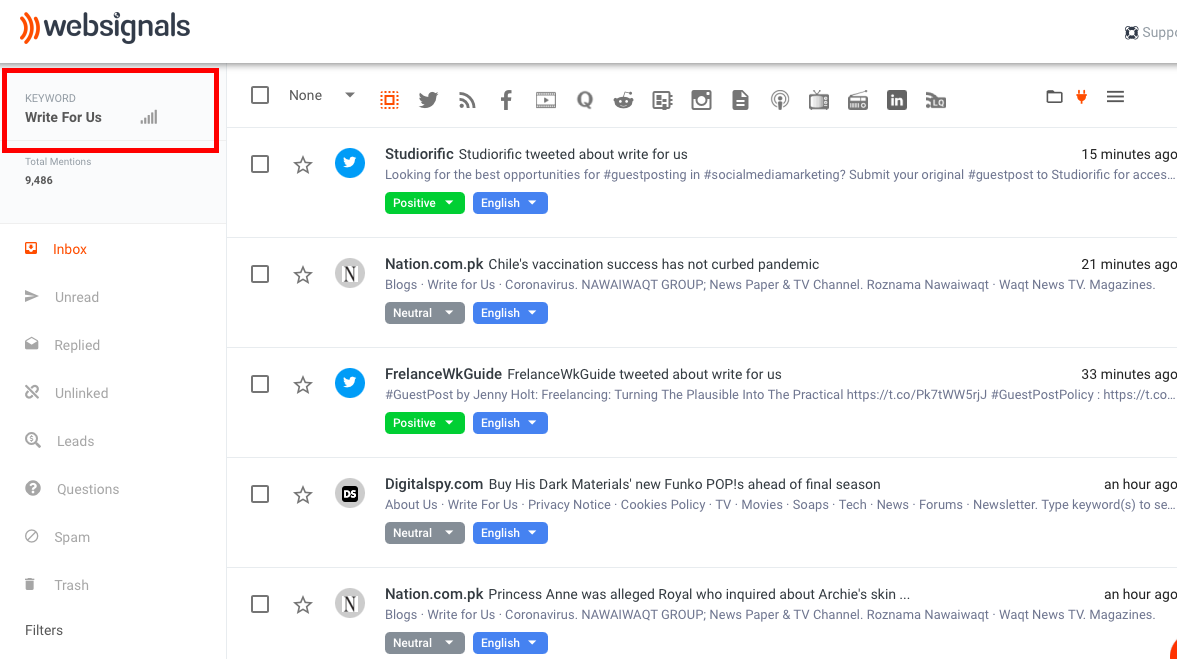Open Neutral sentiment dropdown for Chile's vaccination
The image size is (1177, 659).
click(425, 313)
